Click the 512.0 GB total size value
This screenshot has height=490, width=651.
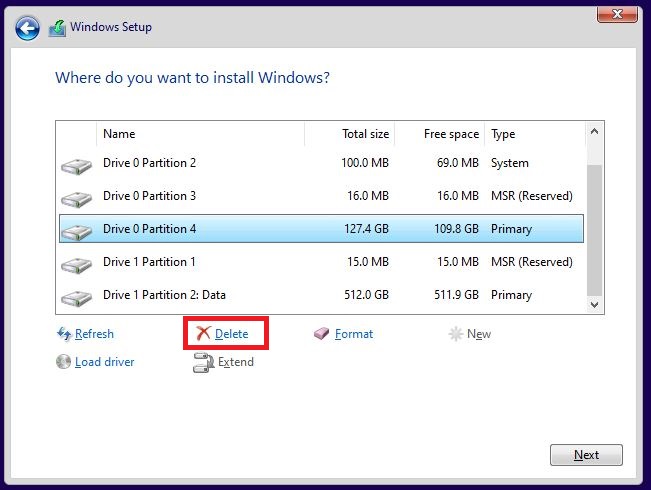pyautogui.click(x=366, y=295)
